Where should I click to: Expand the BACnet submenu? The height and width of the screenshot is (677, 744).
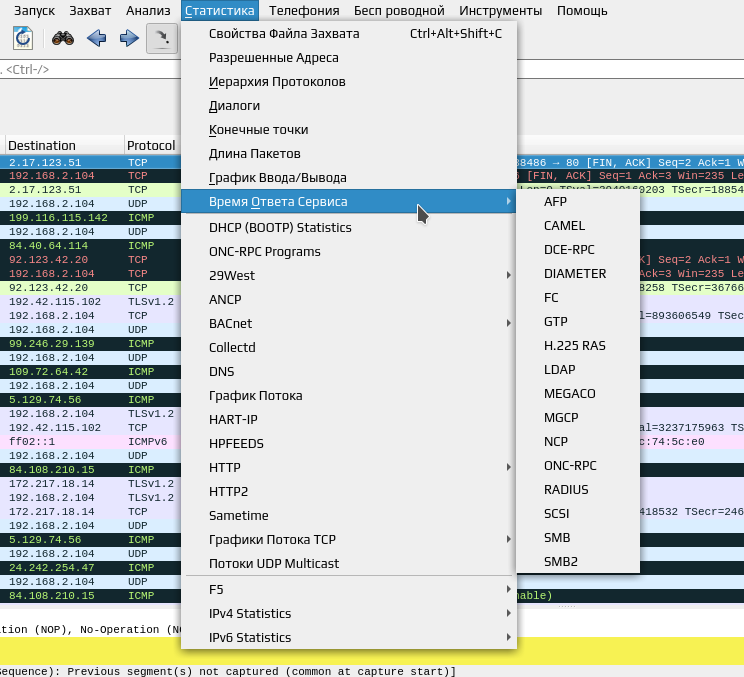pyautogui.click(x=349, y=324)
